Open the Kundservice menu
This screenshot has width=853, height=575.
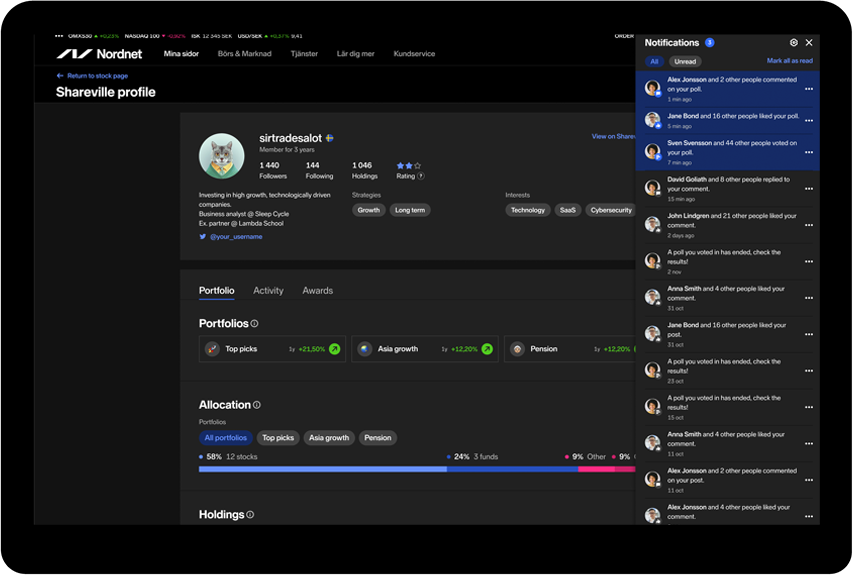click(x=414, y=54)
